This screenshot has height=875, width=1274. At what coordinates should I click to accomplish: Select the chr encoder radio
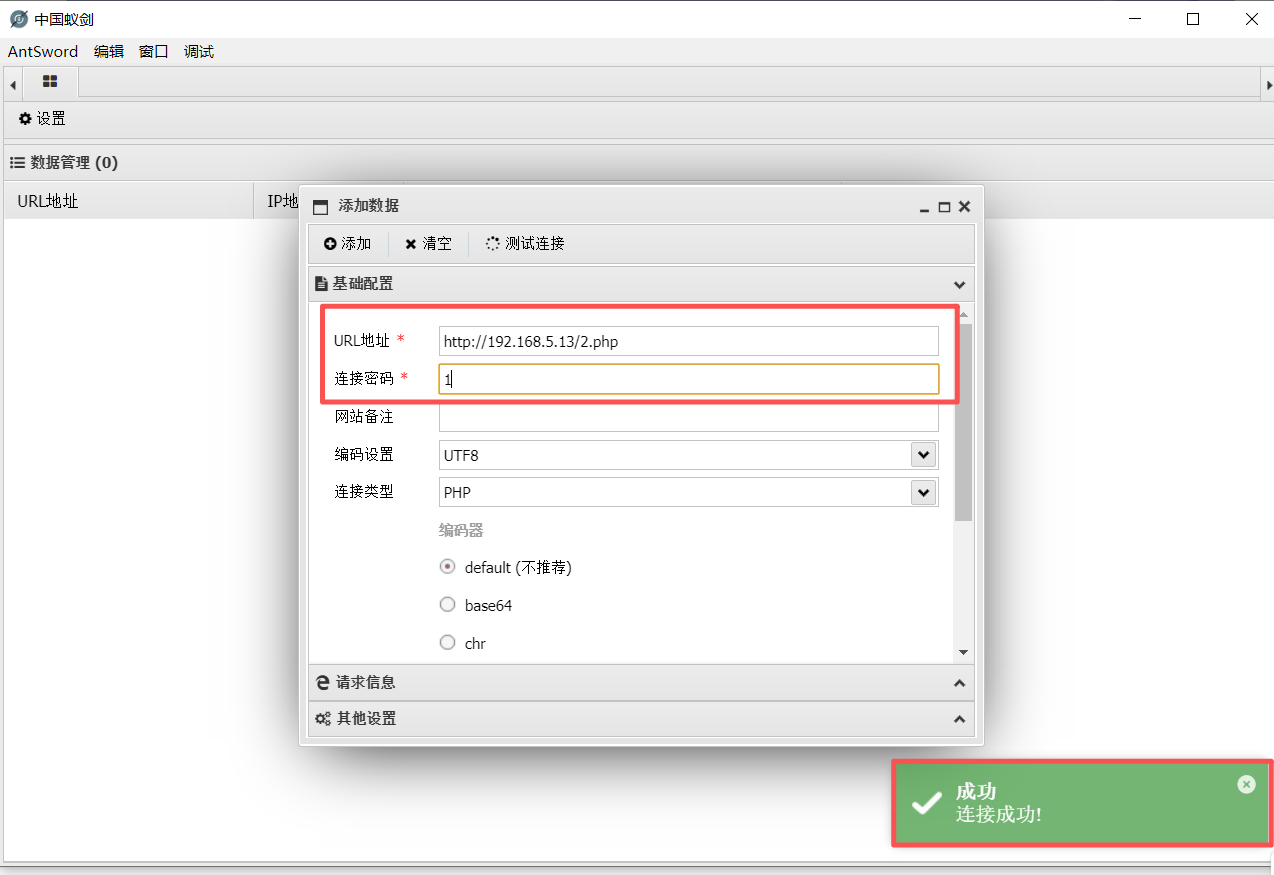[448, 642]
